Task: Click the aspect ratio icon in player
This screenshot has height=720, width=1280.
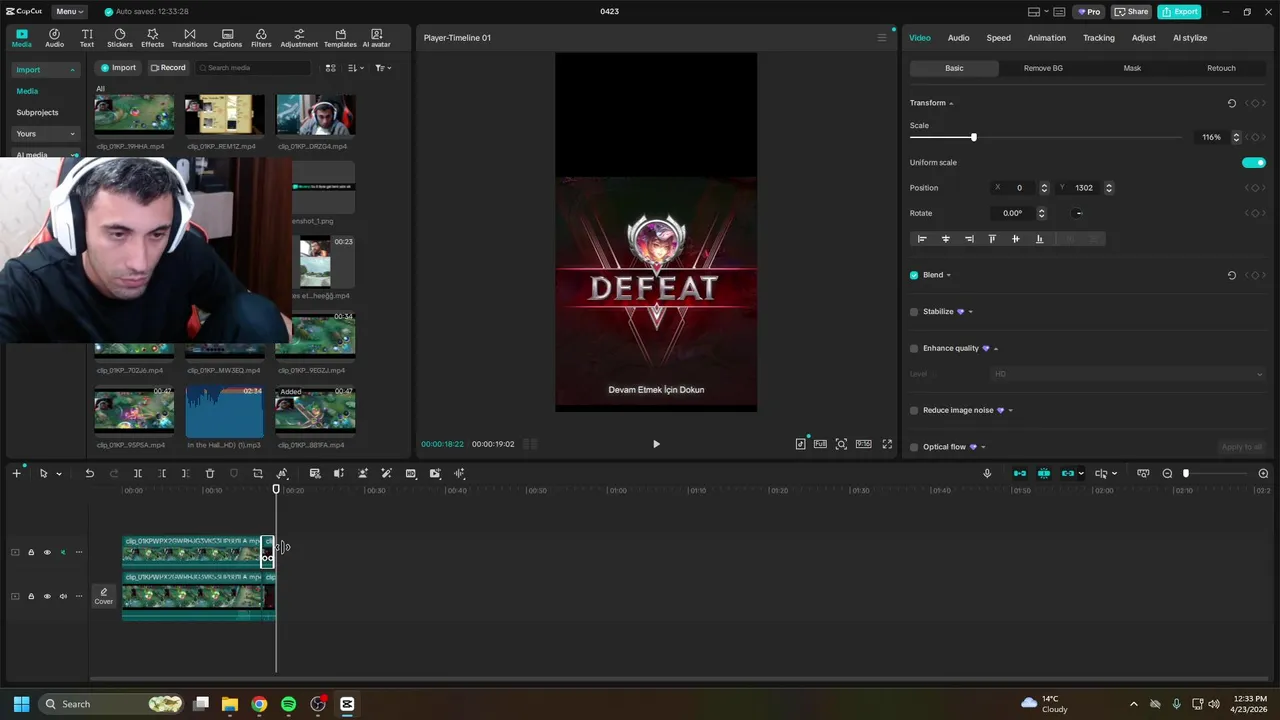Action: (x=863, y=444)
